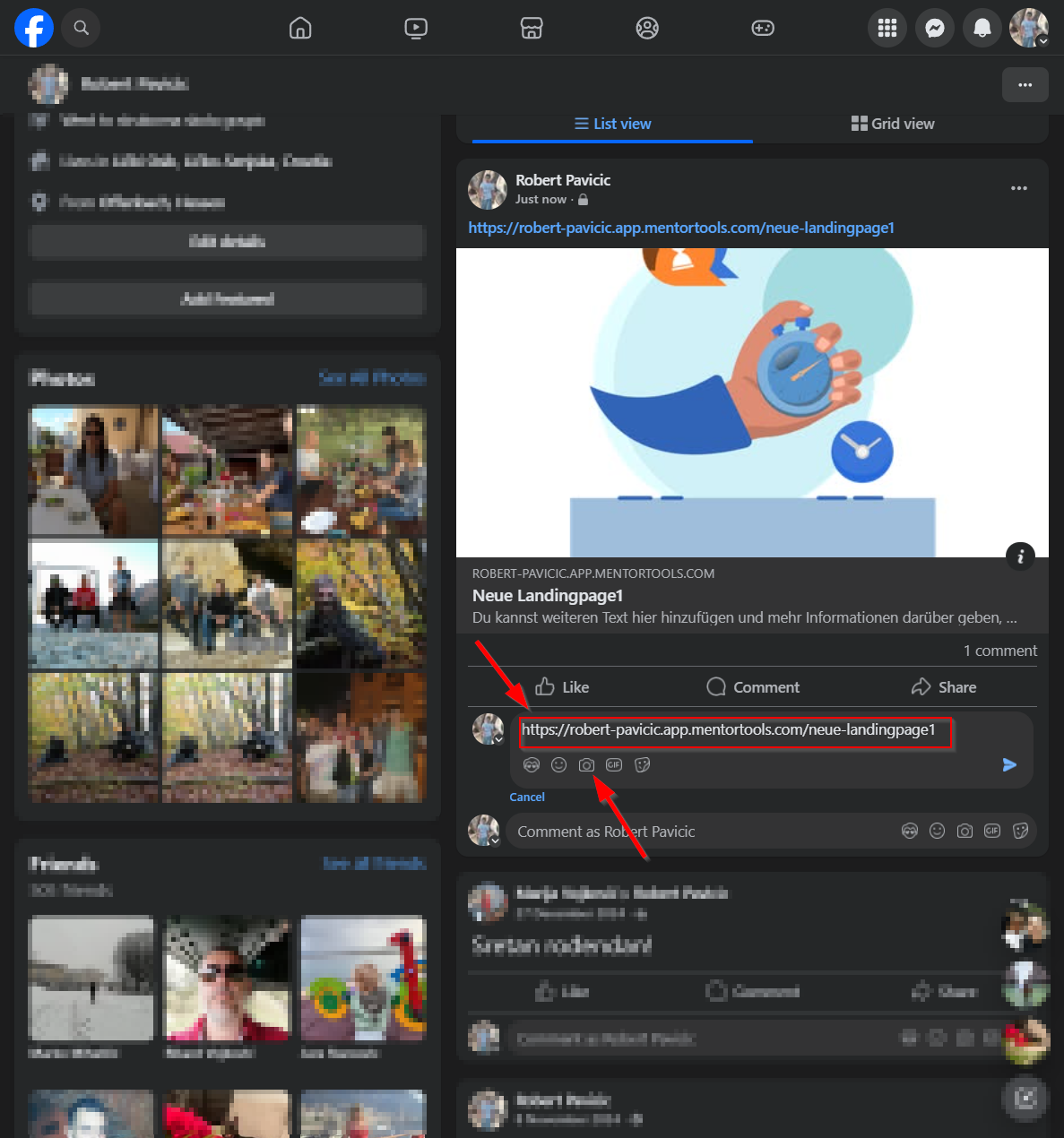Open the Marketplace icon

tap(532, 29)
